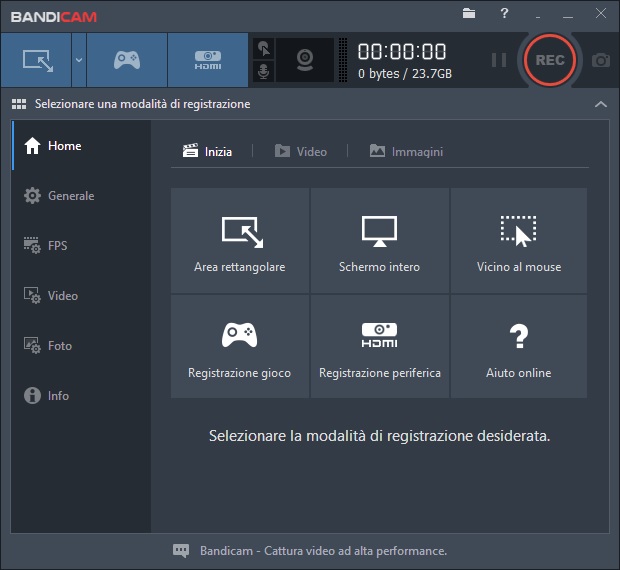
Task: Choose Schermo intero recording tile
Action: (380, 240)
